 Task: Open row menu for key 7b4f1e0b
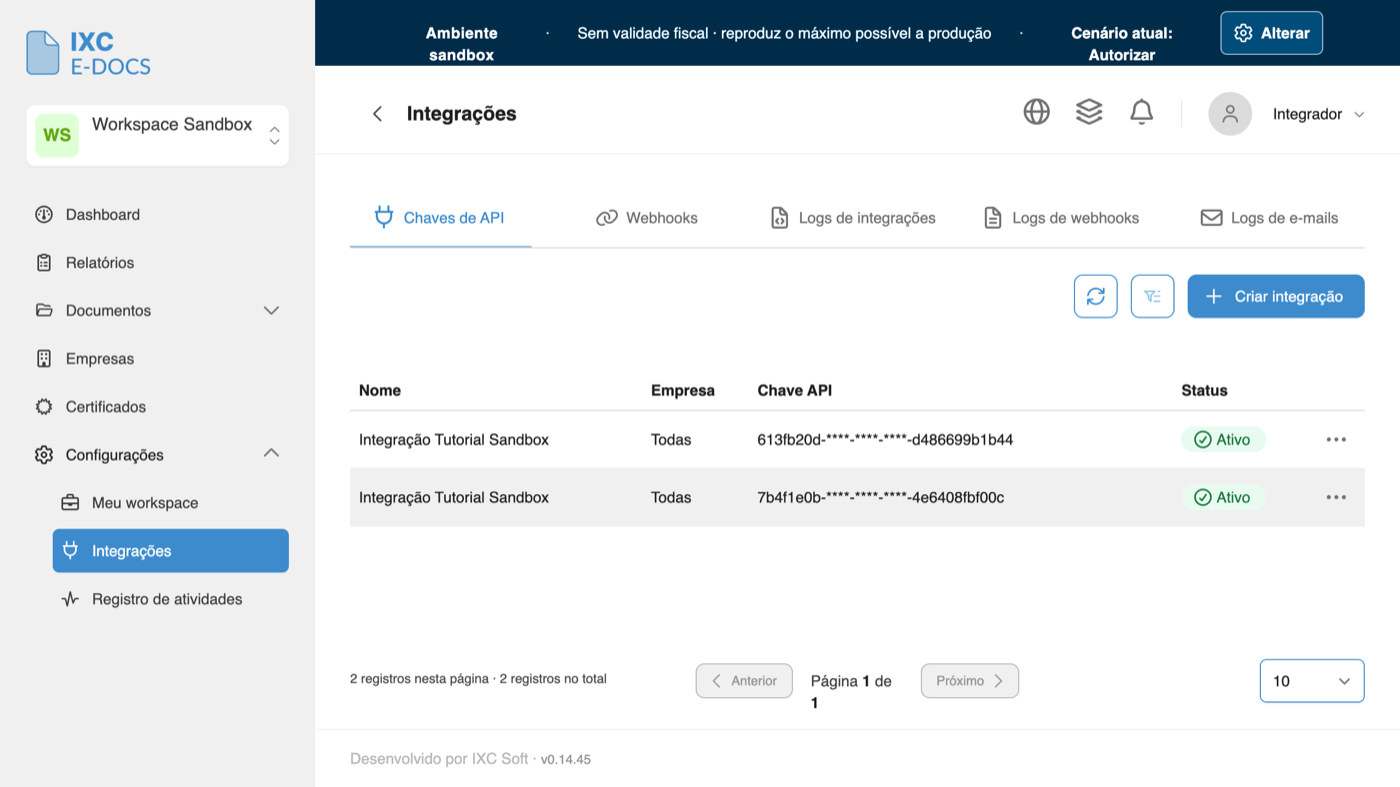point(1336,497)
